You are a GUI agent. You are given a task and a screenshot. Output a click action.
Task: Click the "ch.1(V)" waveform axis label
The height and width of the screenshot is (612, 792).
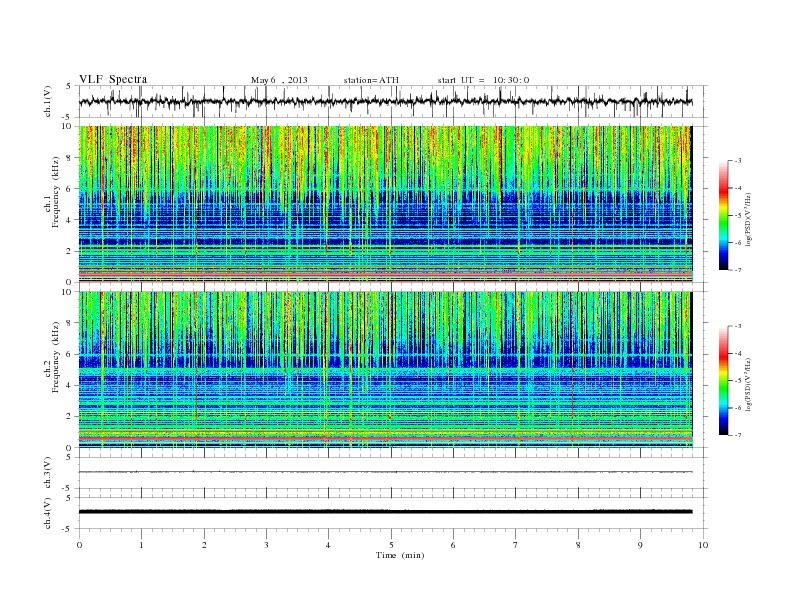[48, 101]
